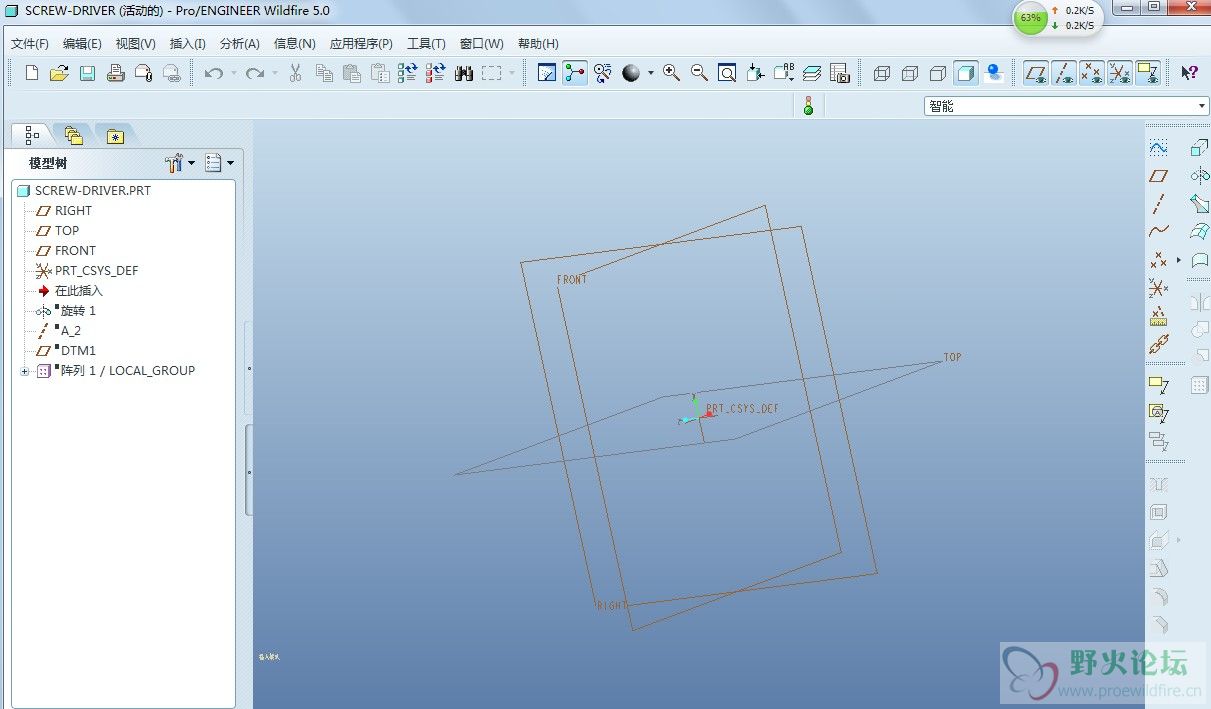Click the green traffic light regeneration status
Screen dimensions: 1211x709
[x=809, y=105]
